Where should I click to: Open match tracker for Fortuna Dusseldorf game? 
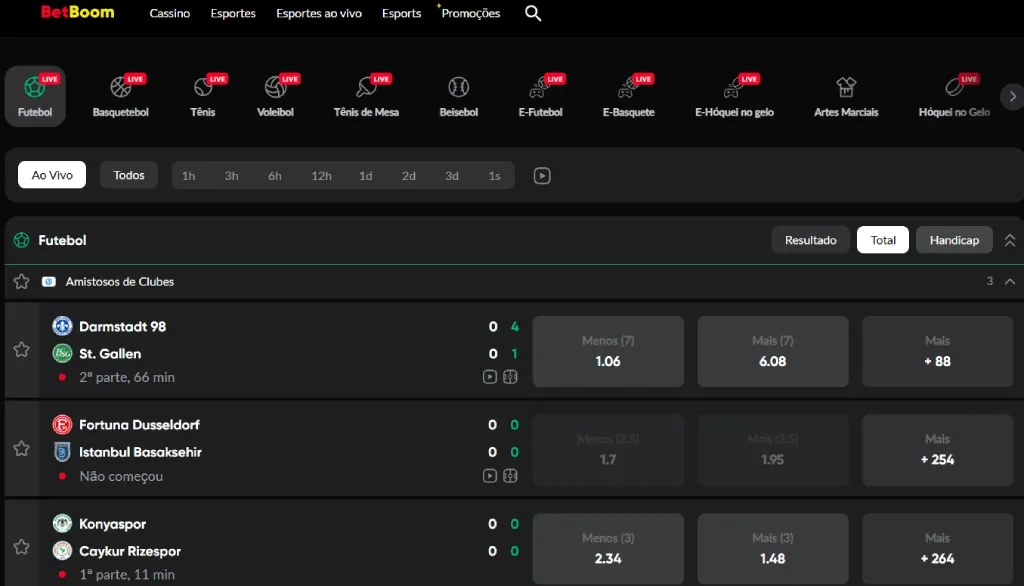(x=511, y=476)
